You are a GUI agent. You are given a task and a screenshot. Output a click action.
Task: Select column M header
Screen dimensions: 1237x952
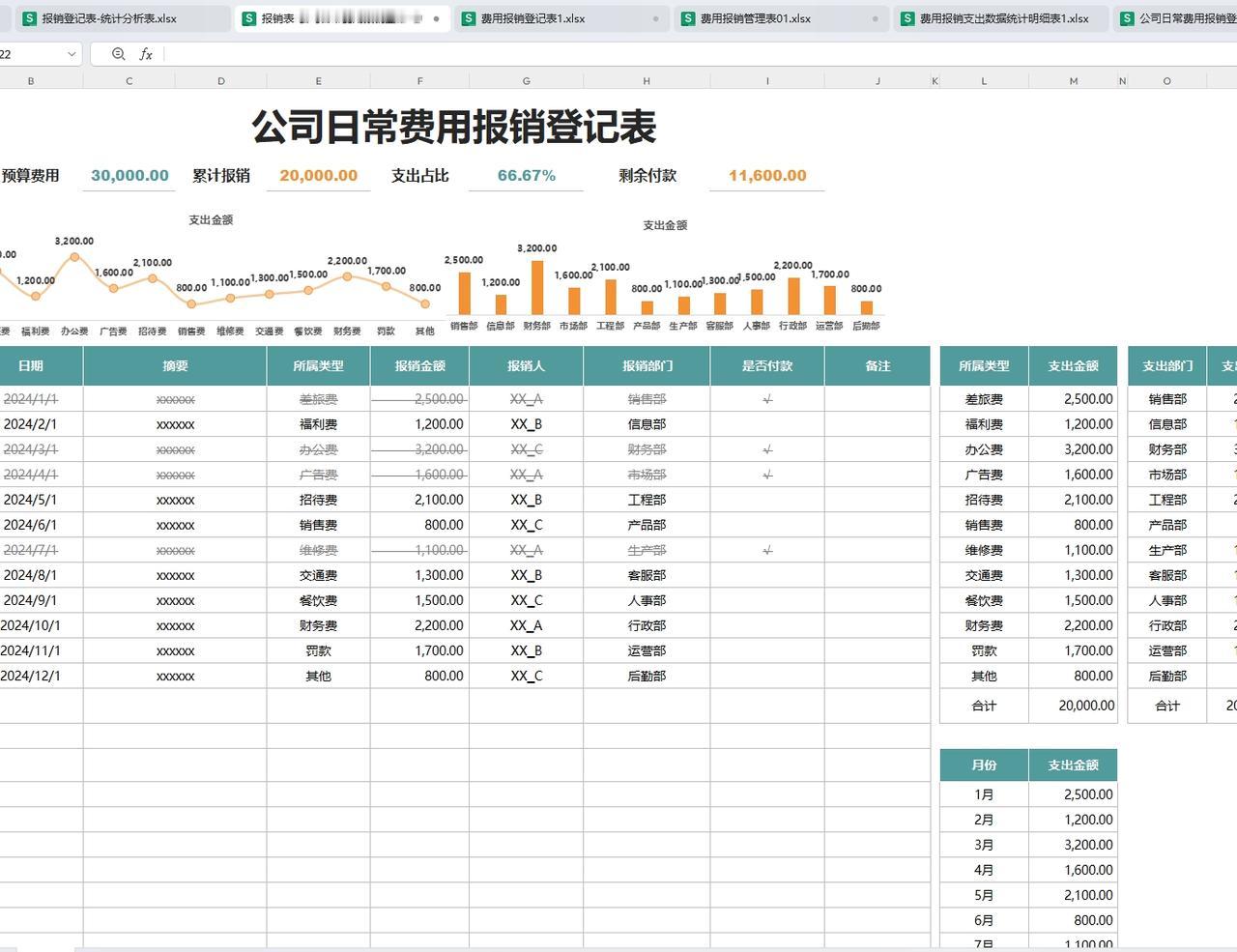[x=1073, y=81]
